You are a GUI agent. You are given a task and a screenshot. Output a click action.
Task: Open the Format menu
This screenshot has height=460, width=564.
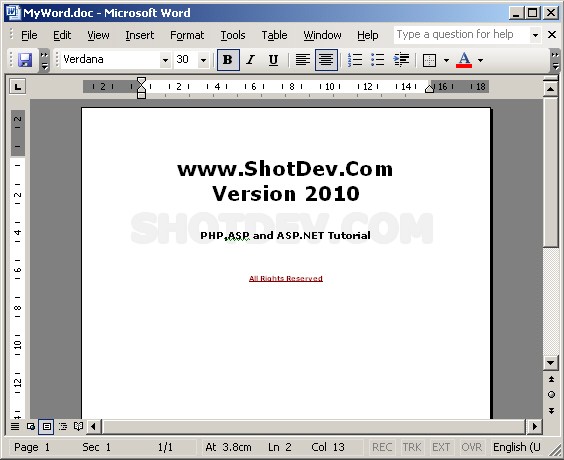pos(187,35)
